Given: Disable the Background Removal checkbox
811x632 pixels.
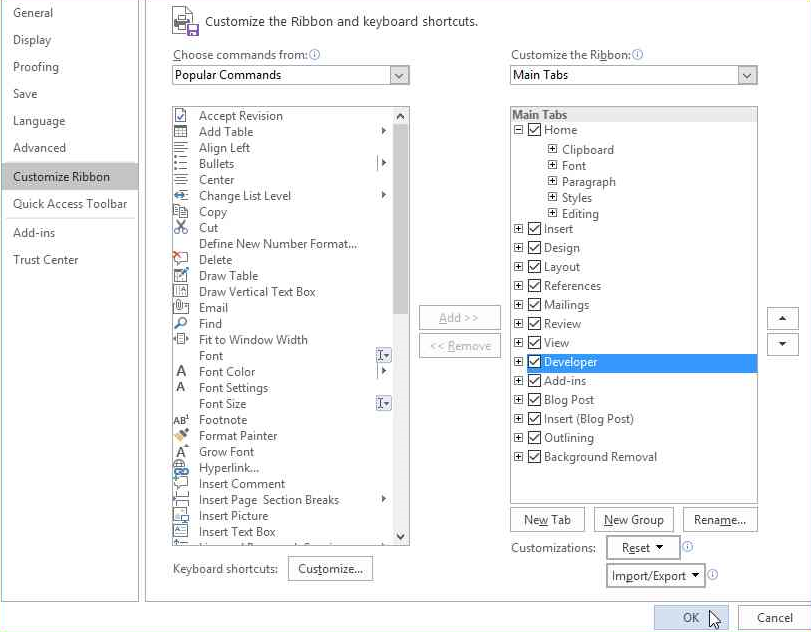Looking at the screenshot, I should (x=535, y=457).
